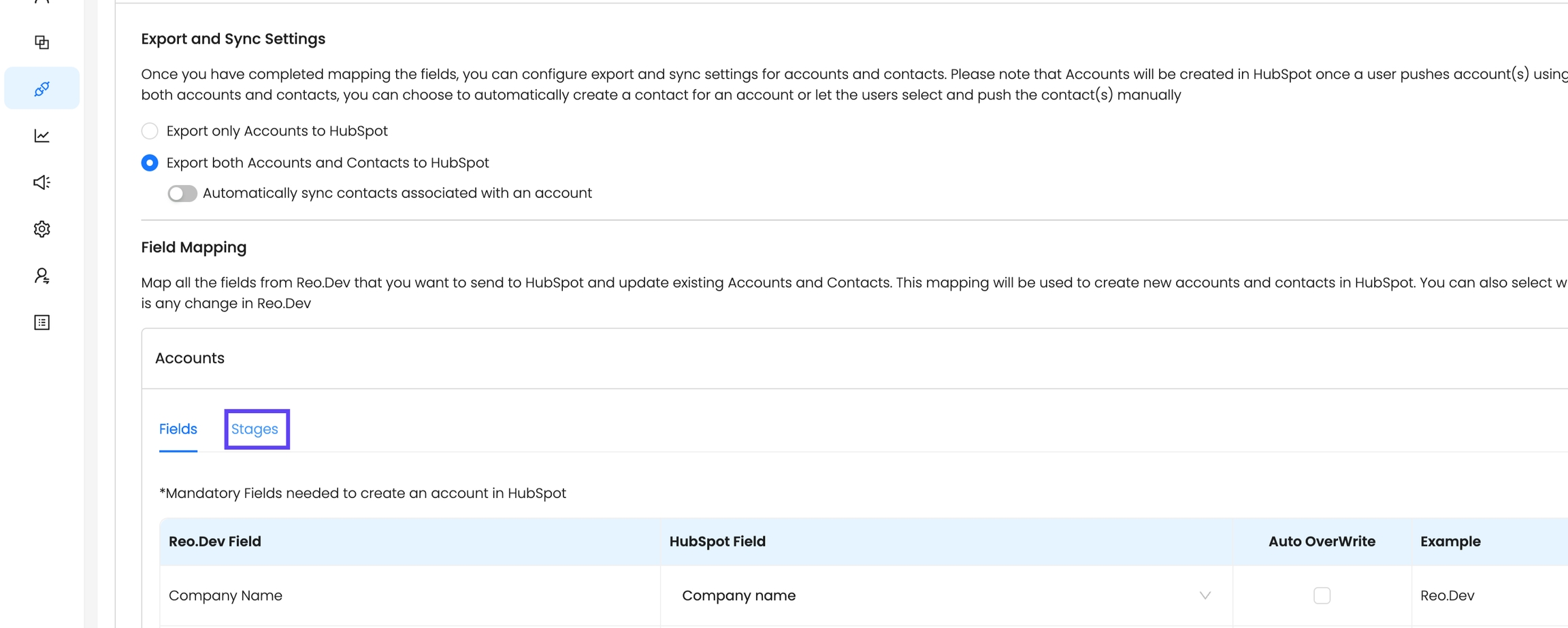Open the list document icon in sidebar
This screenshot has height=628, width=1568.
point(42,323)
